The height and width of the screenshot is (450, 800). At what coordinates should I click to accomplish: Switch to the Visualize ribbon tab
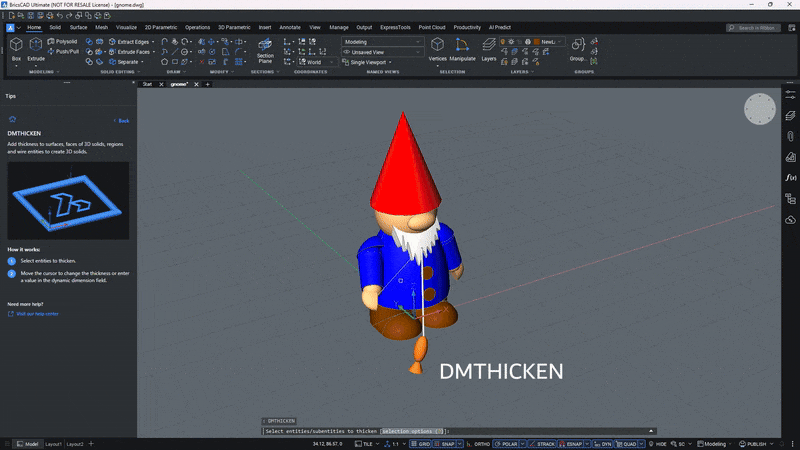[126, 27]
